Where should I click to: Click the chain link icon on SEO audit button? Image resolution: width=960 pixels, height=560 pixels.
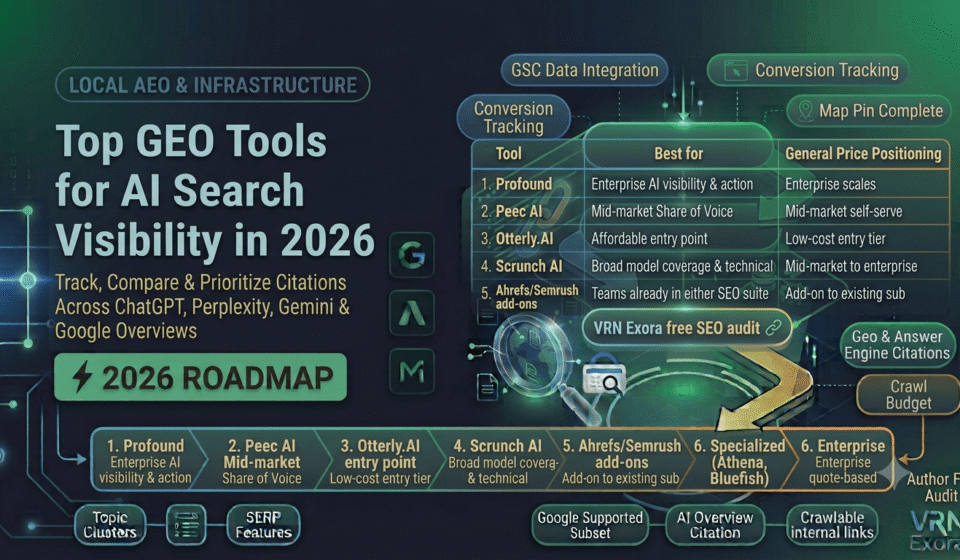click(x=774, y=328)
